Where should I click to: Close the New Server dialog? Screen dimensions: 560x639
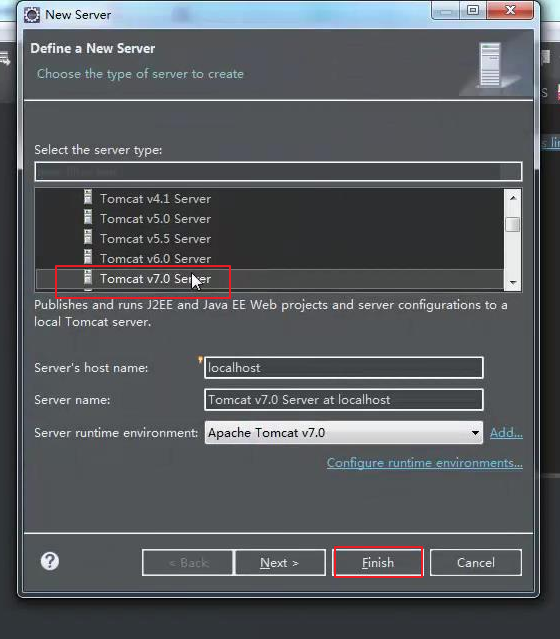[x=510, y=10]
